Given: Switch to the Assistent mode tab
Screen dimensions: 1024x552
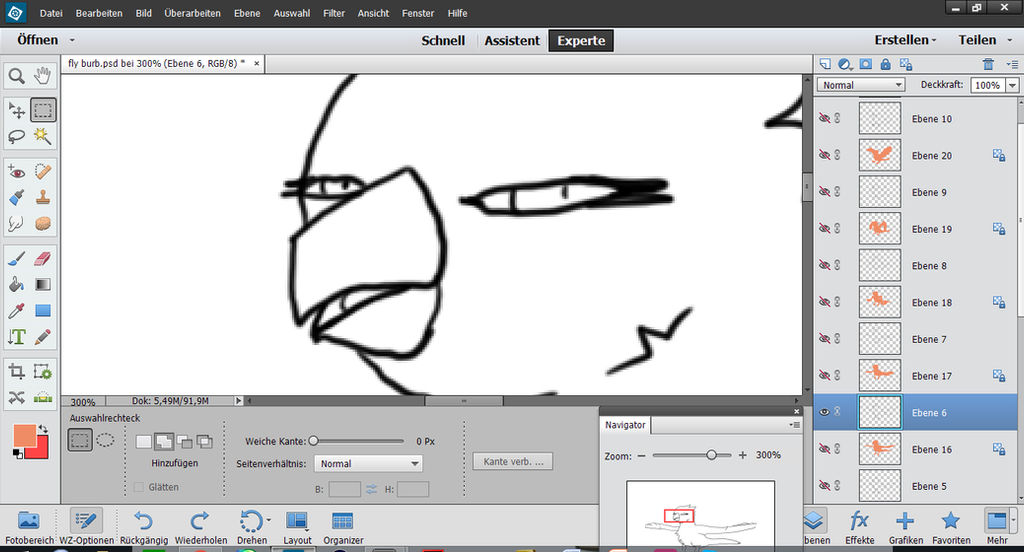Looking at the screenshot, I should tap(512, 41).
